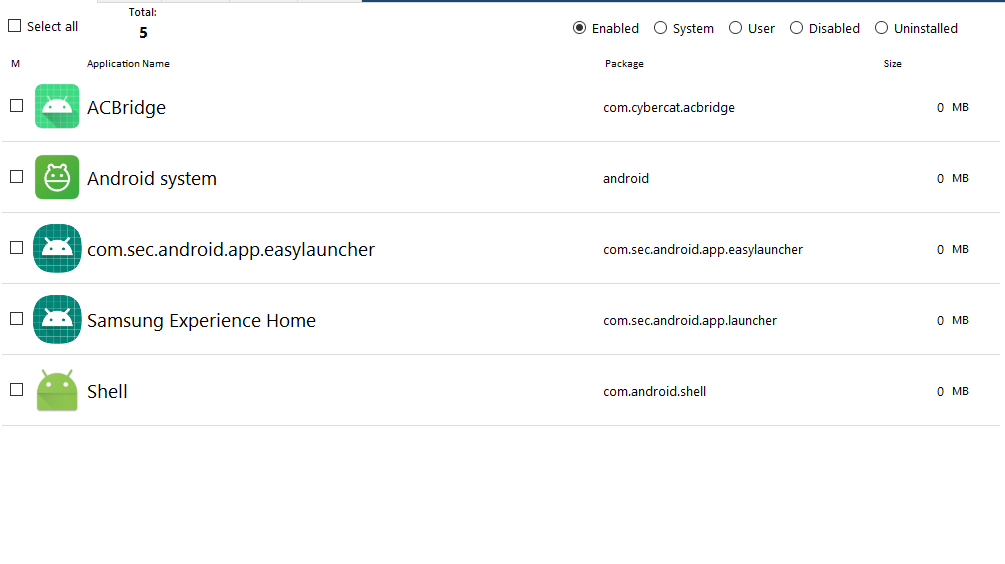Click the ACBridge app icon

tap(57, 106)
